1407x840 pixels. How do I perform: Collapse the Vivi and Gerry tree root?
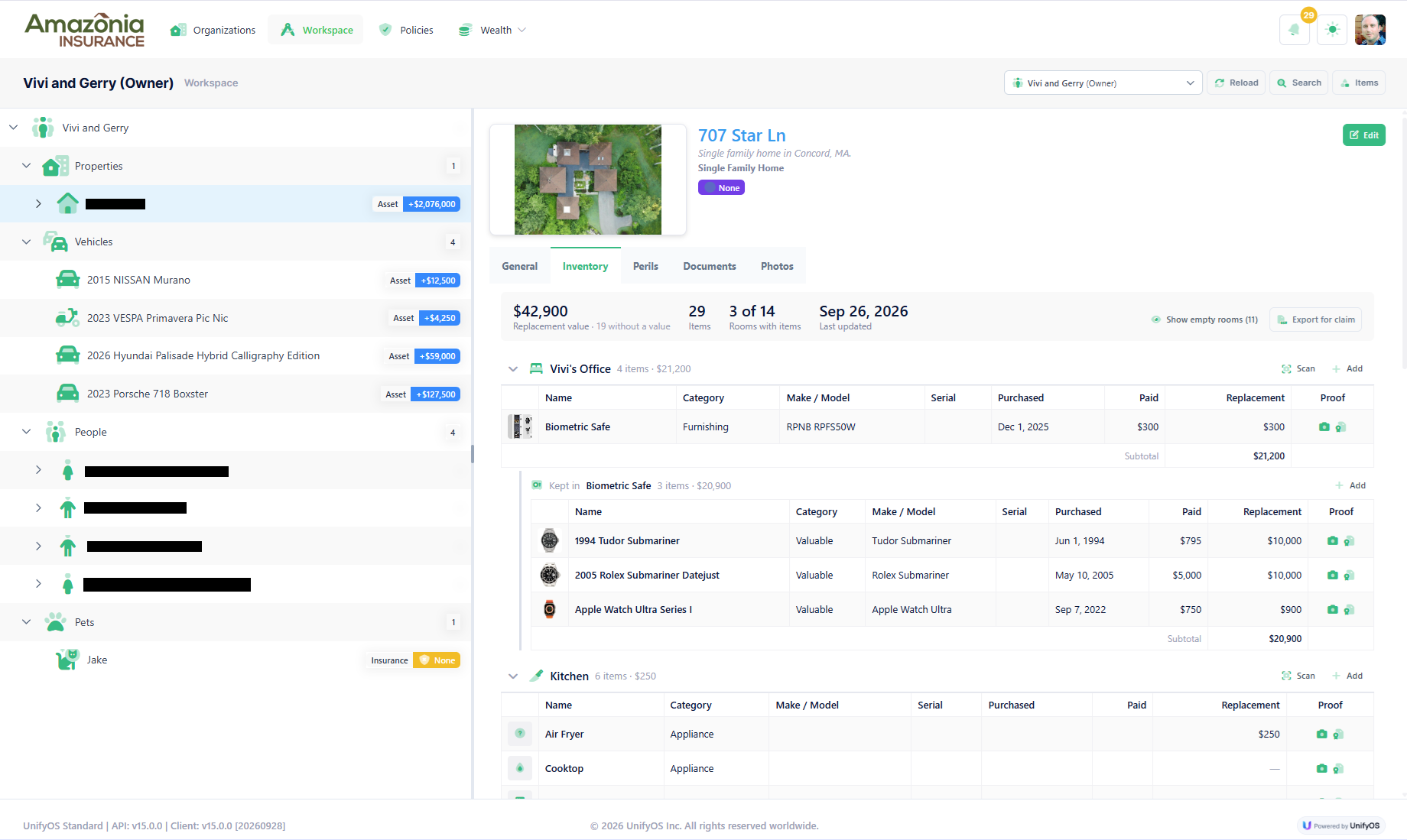pyautogui.click(x=14, y=128)
